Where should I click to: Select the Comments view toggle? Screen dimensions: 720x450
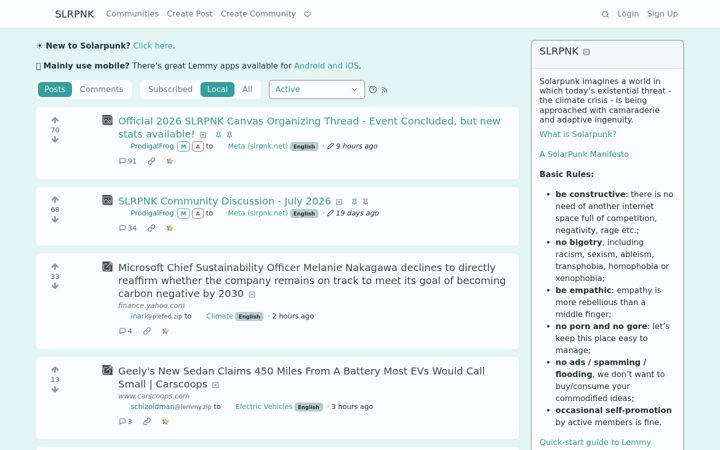101,90
